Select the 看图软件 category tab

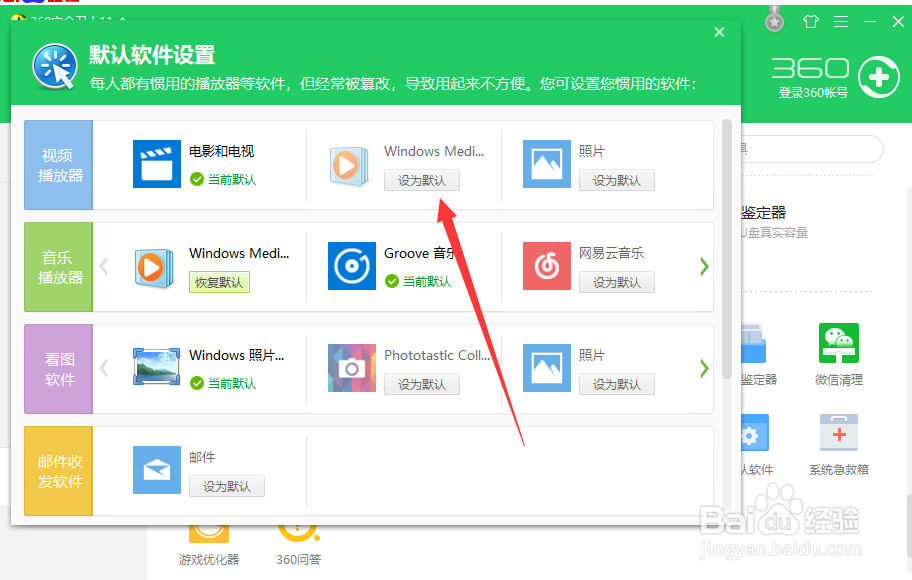pos(58,369)
